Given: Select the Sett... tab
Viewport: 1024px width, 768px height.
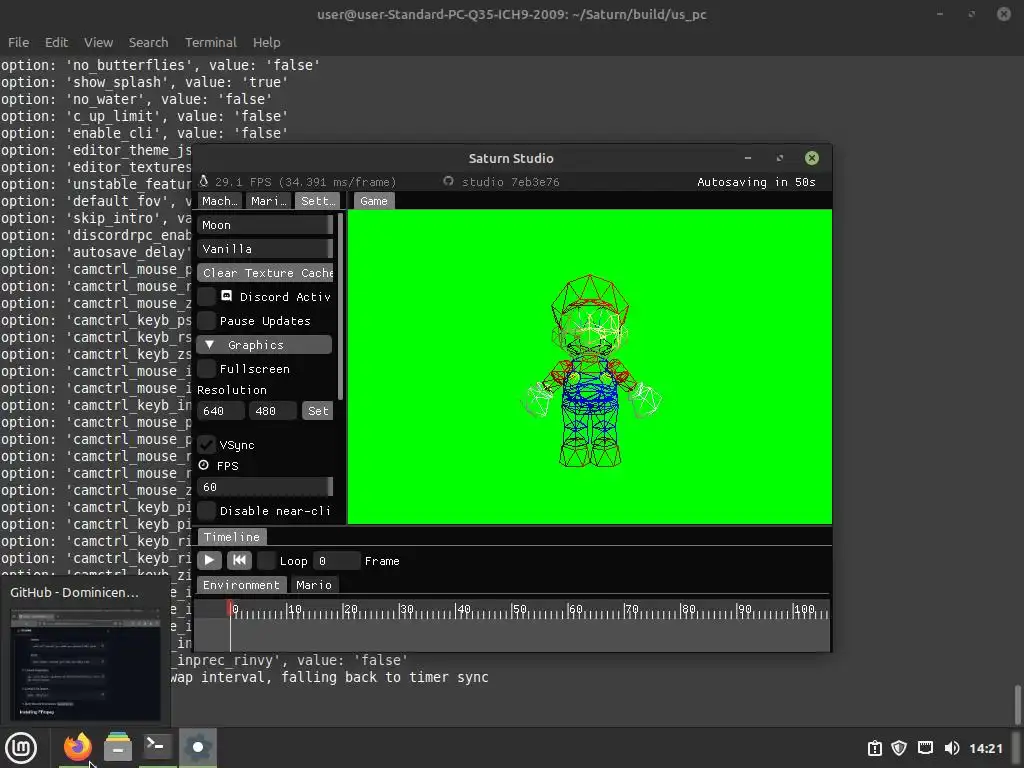Looking at the screenshot, I should tap(317, 201).
